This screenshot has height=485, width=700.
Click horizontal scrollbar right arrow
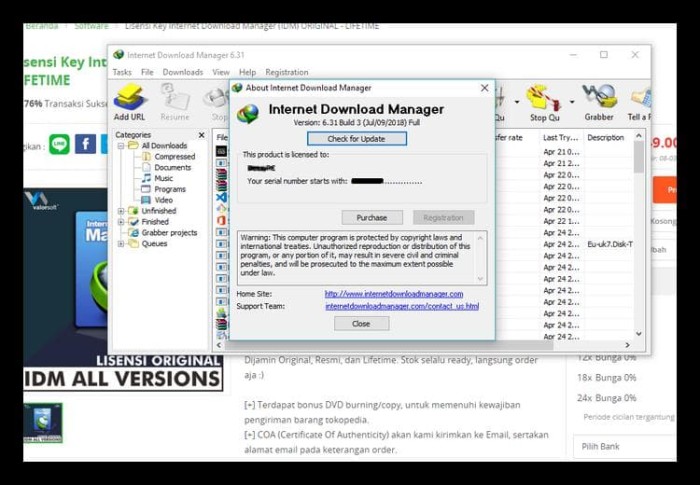point(627,345)
